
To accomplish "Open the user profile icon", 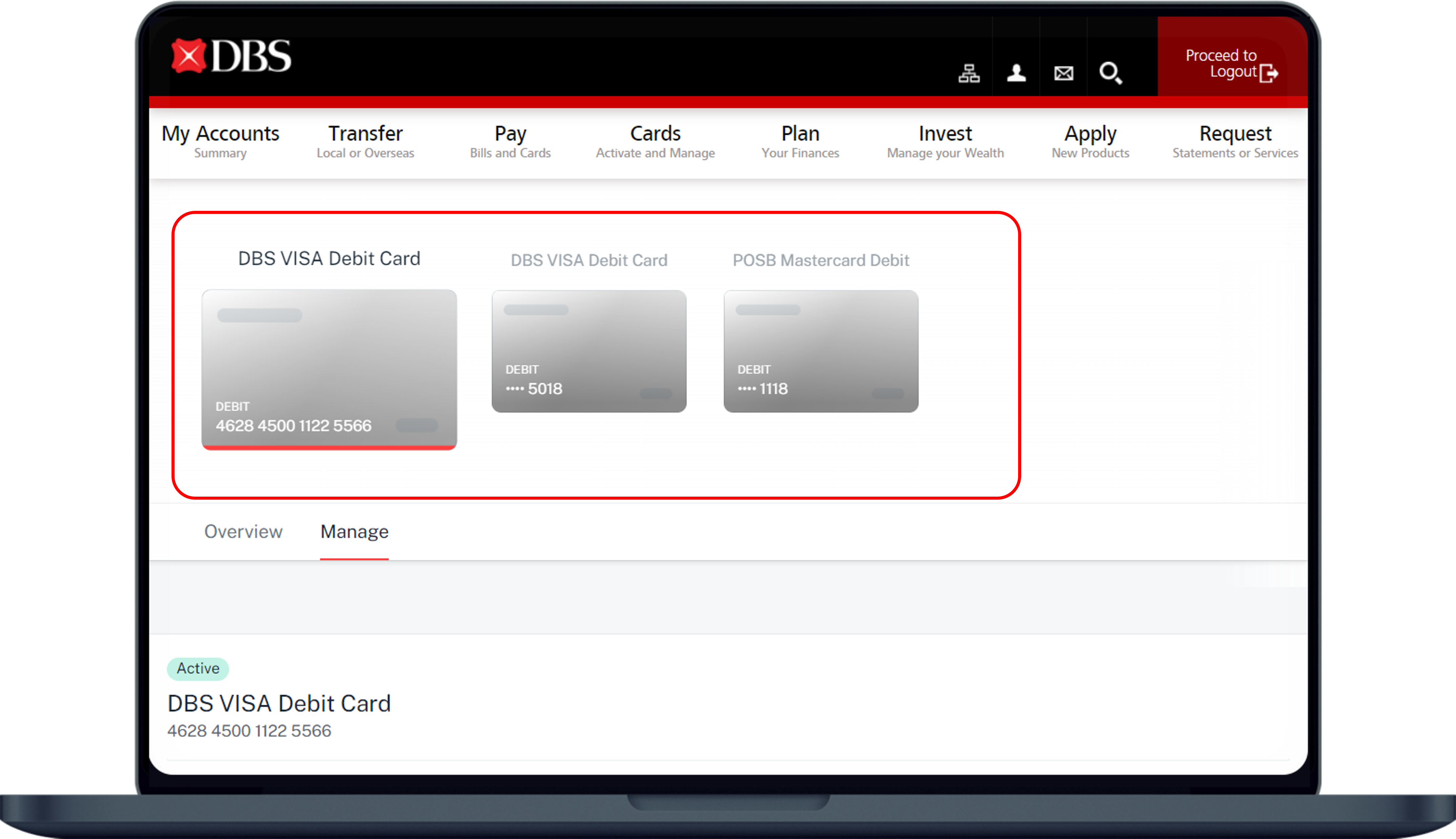I will coord(1016,73).
